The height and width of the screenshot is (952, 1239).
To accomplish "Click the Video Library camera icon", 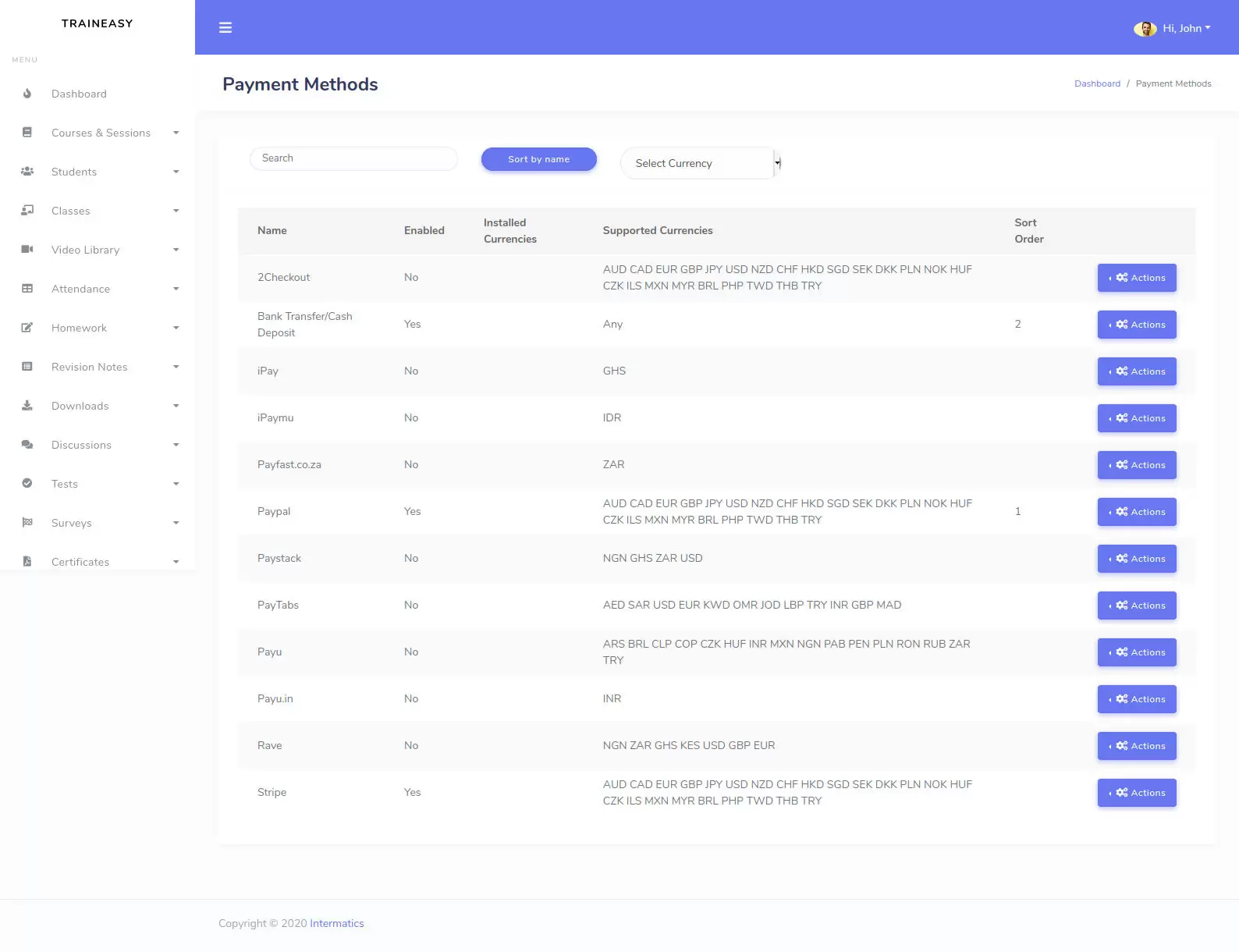I will [x=27, y=250].
